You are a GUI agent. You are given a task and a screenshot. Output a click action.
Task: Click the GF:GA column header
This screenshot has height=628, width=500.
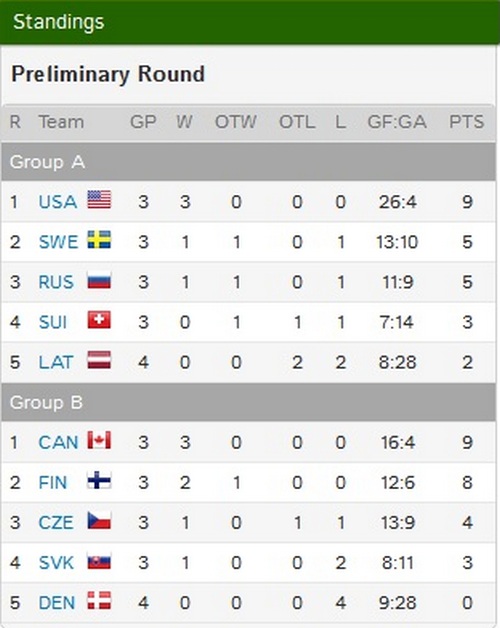[397, 122]
